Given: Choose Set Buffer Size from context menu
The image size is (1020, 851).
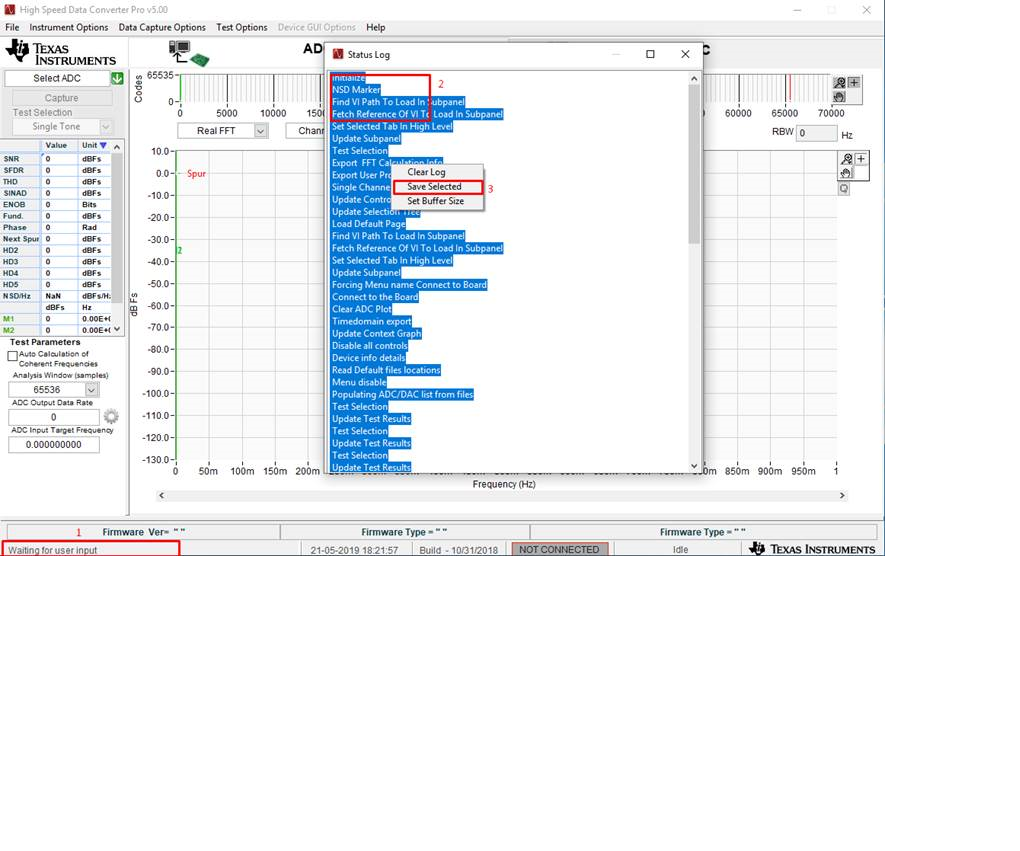Looking at the screenshot, I should (x=438, y=201).
